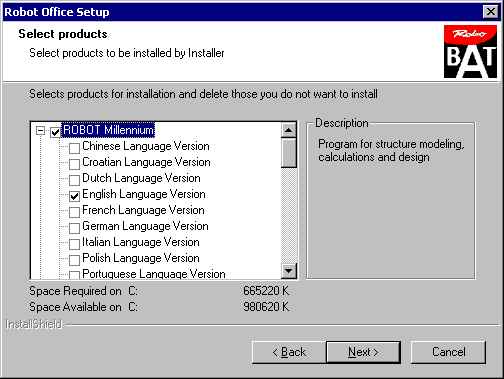The height and width of the screenshot is (379, 504).
Task: Collapse the ROBOT Millennium tree node
Action: (x=40, y=130)
